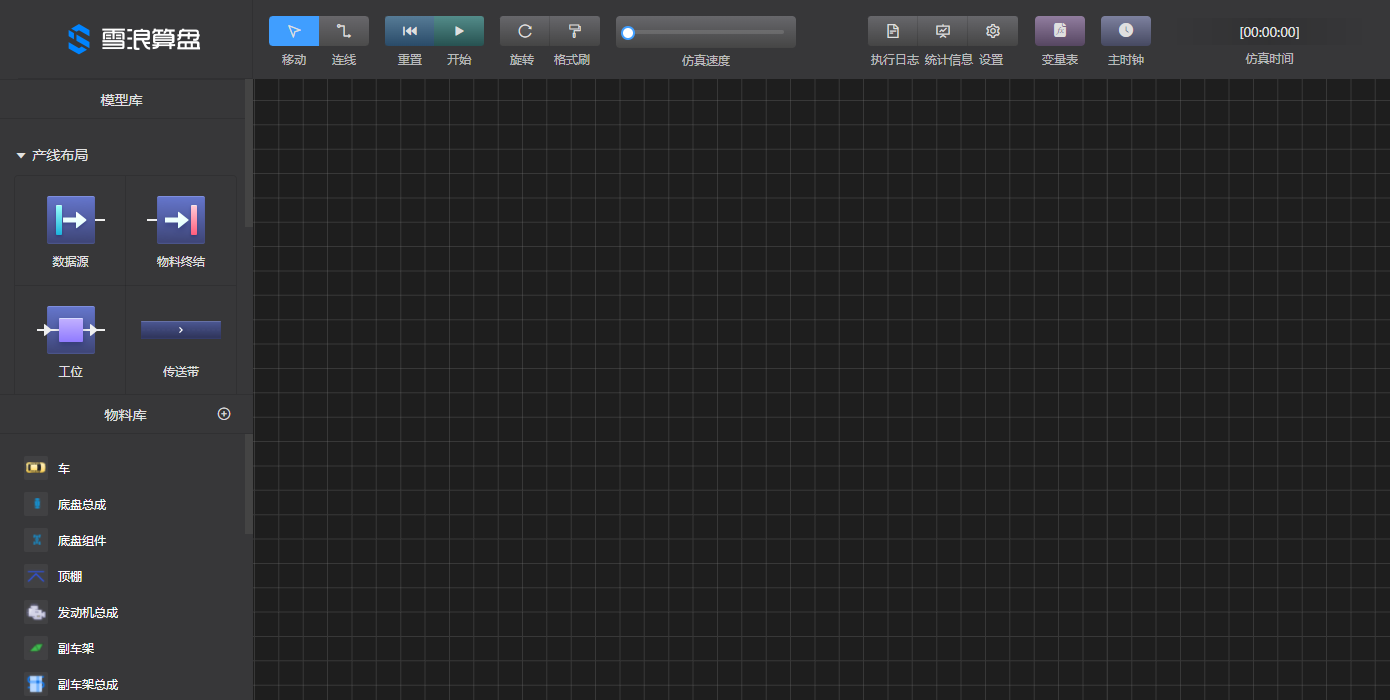Viewport: 1390px width, 700px height.
Task: Open the 执行日志 (execution log)
Action: tap(893, 31)
